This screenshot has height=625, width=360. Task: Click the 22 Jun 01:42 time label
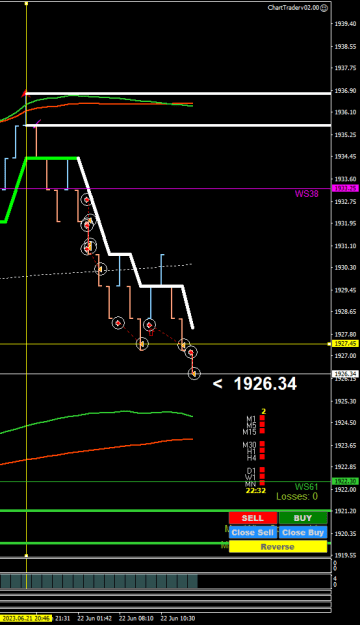point(94,619)
